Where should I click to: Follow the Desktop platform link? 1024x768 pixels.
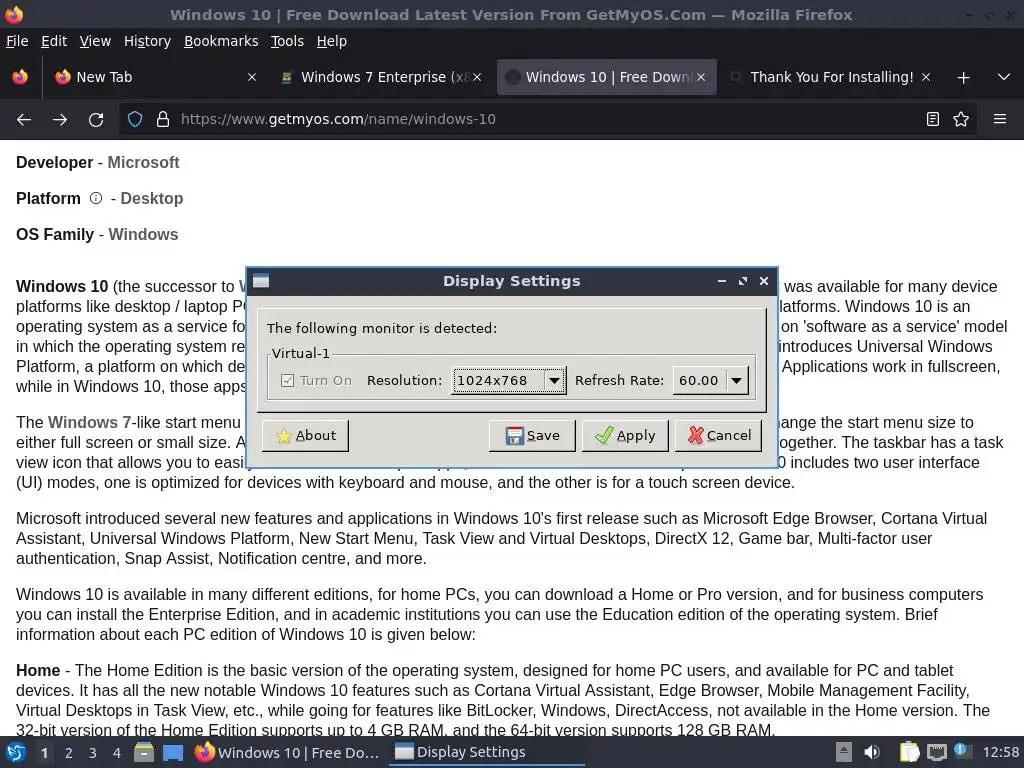pos(152,199)
